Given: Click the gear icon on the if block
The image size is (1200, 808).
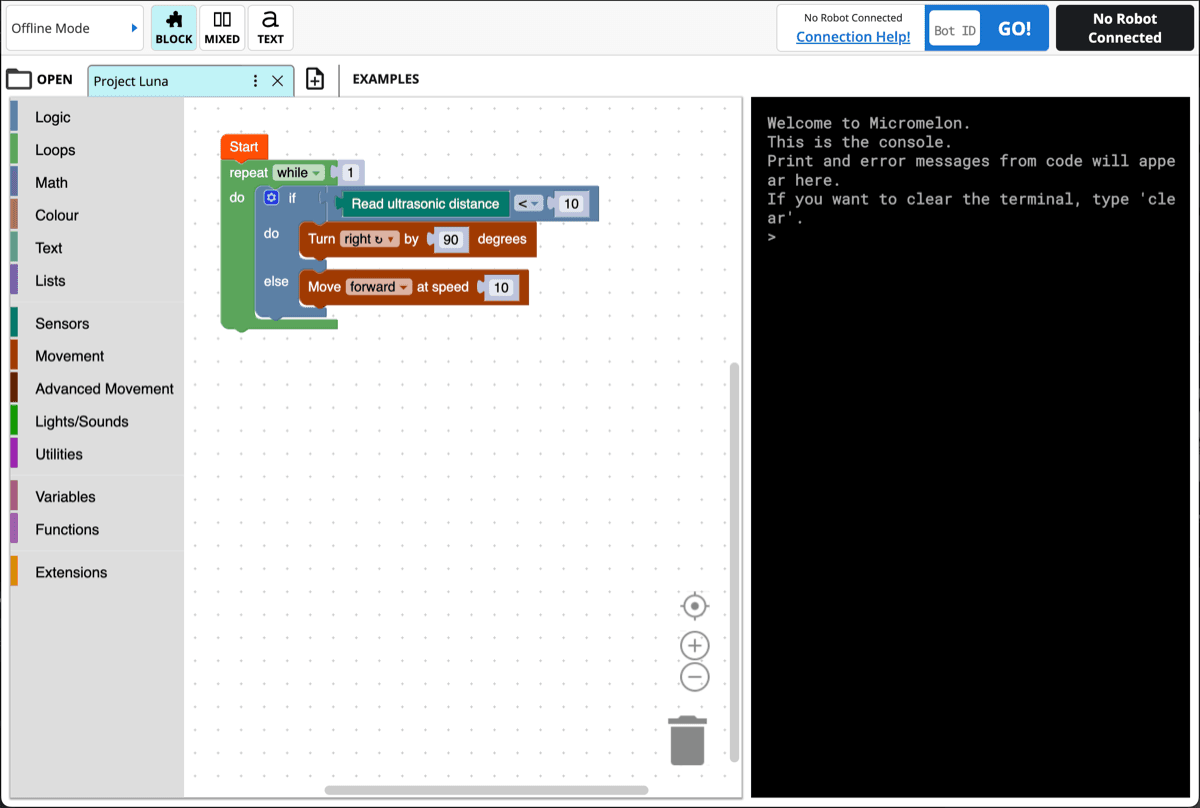Looking at the screenshot, I should tap(270, 197).
